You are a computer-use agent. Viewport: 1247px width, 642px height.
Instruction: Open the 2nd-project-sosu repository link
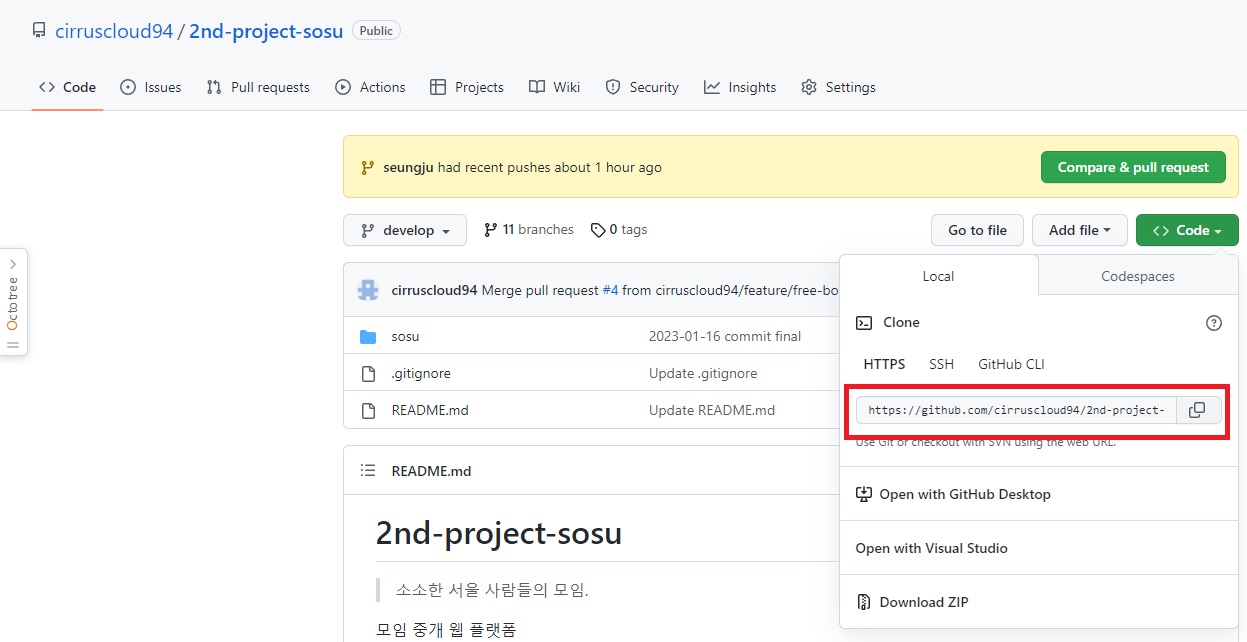point(266,31)
